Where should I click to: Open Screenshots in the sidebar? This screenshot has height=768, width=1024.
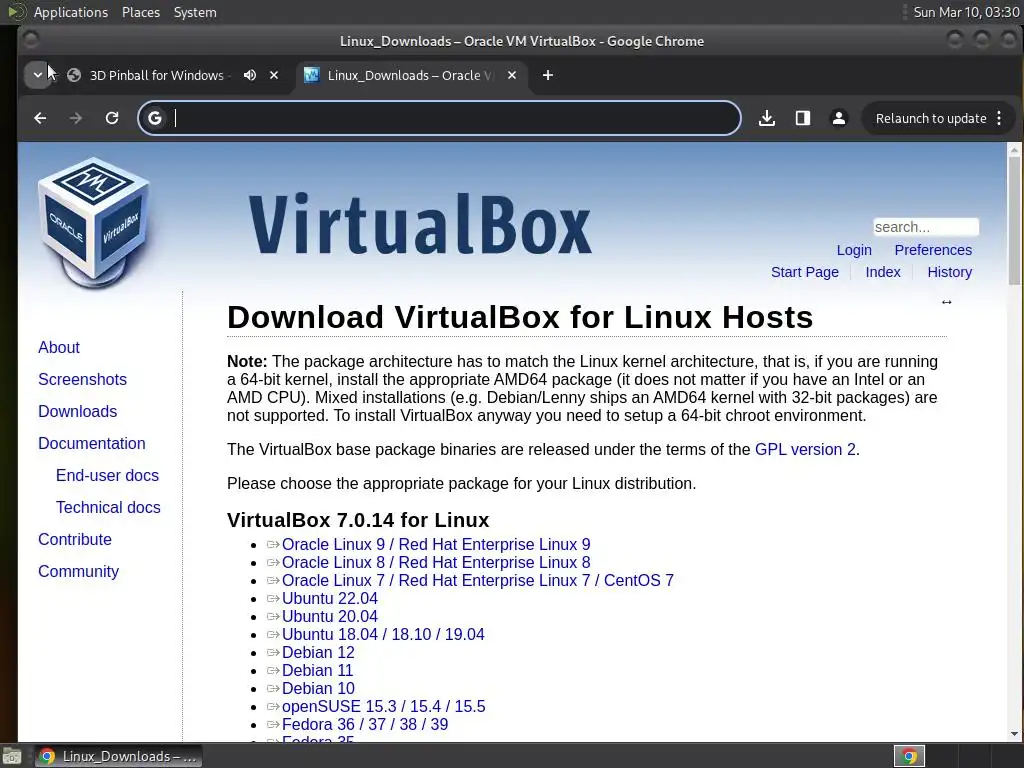click(82, 379)
